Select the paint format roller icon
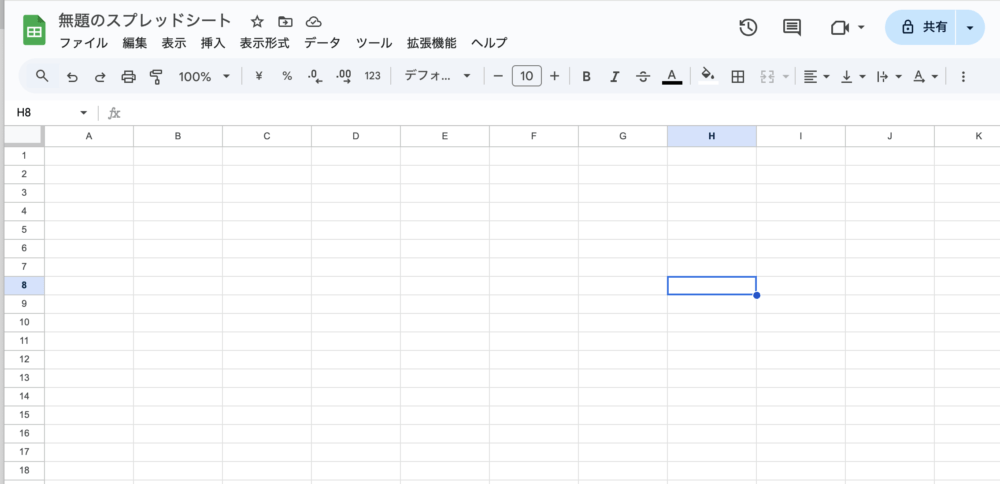1000x484 pixels. [x=156, y=76]
